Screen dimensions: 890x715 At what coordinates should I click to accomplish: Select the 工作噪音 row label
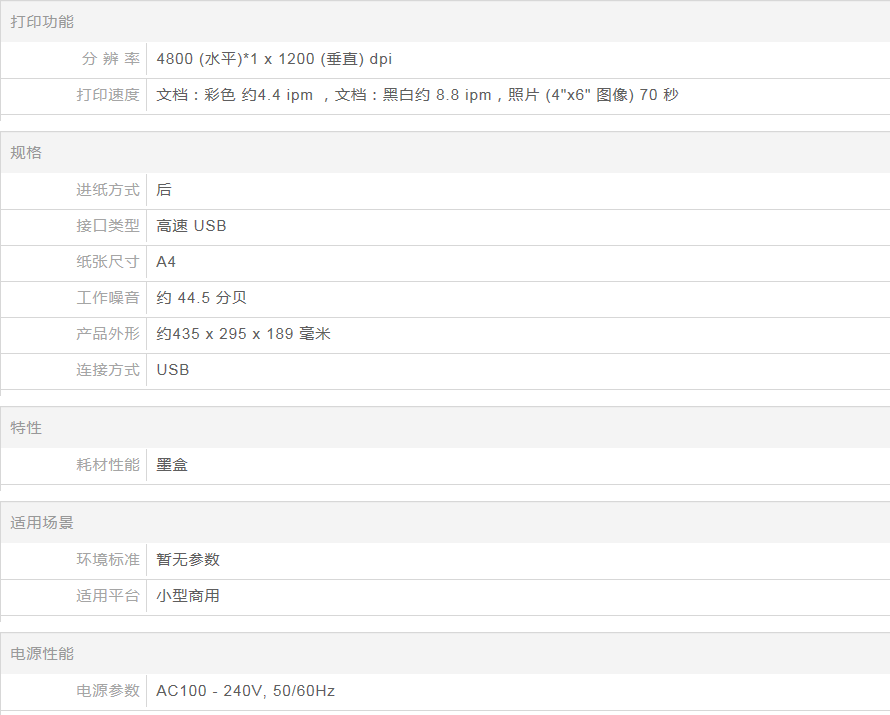tap(108, 298)
